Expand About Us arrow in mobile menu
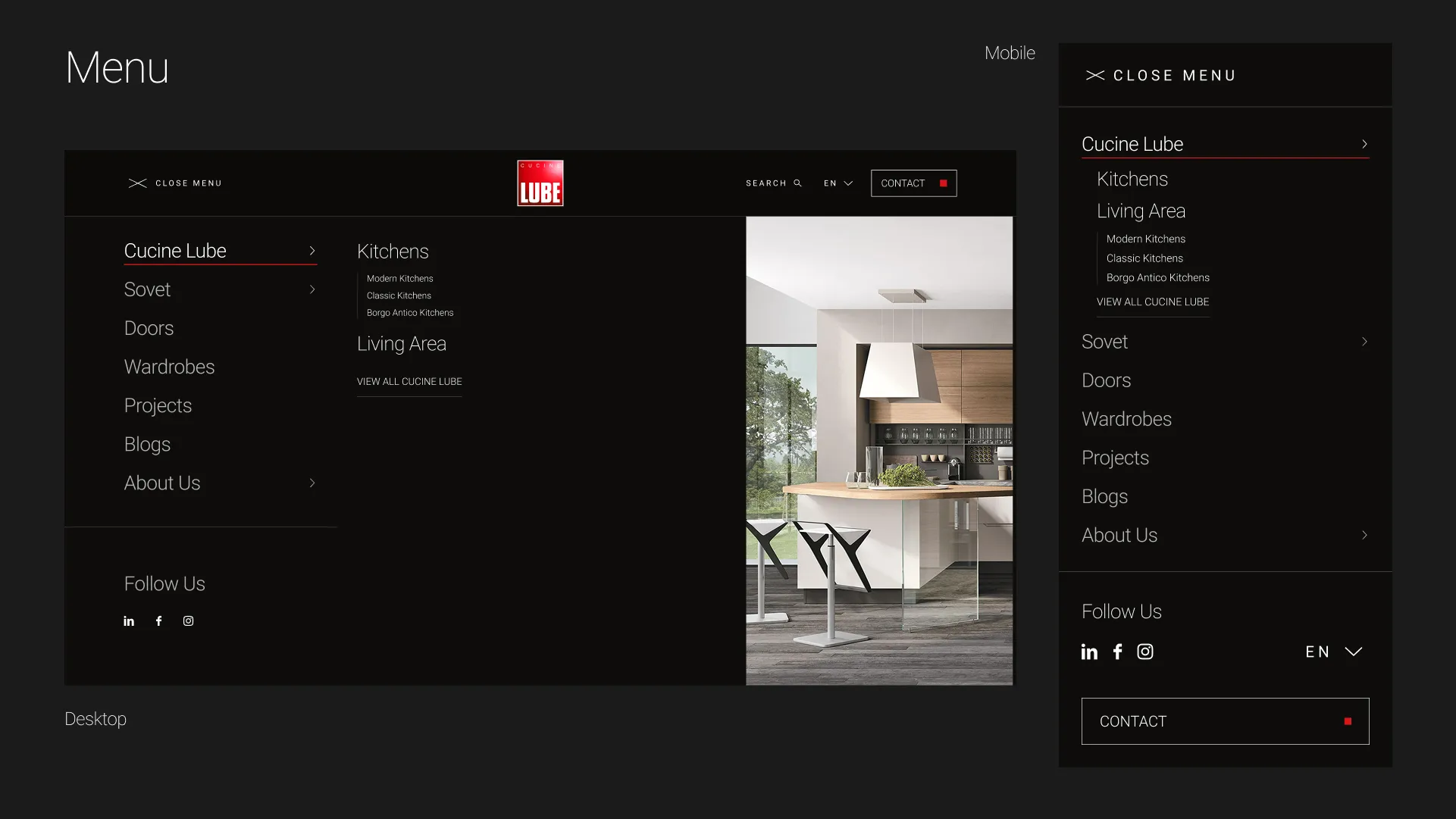Viewport: 1456px width, 819px height. [x=1364, y=535]
